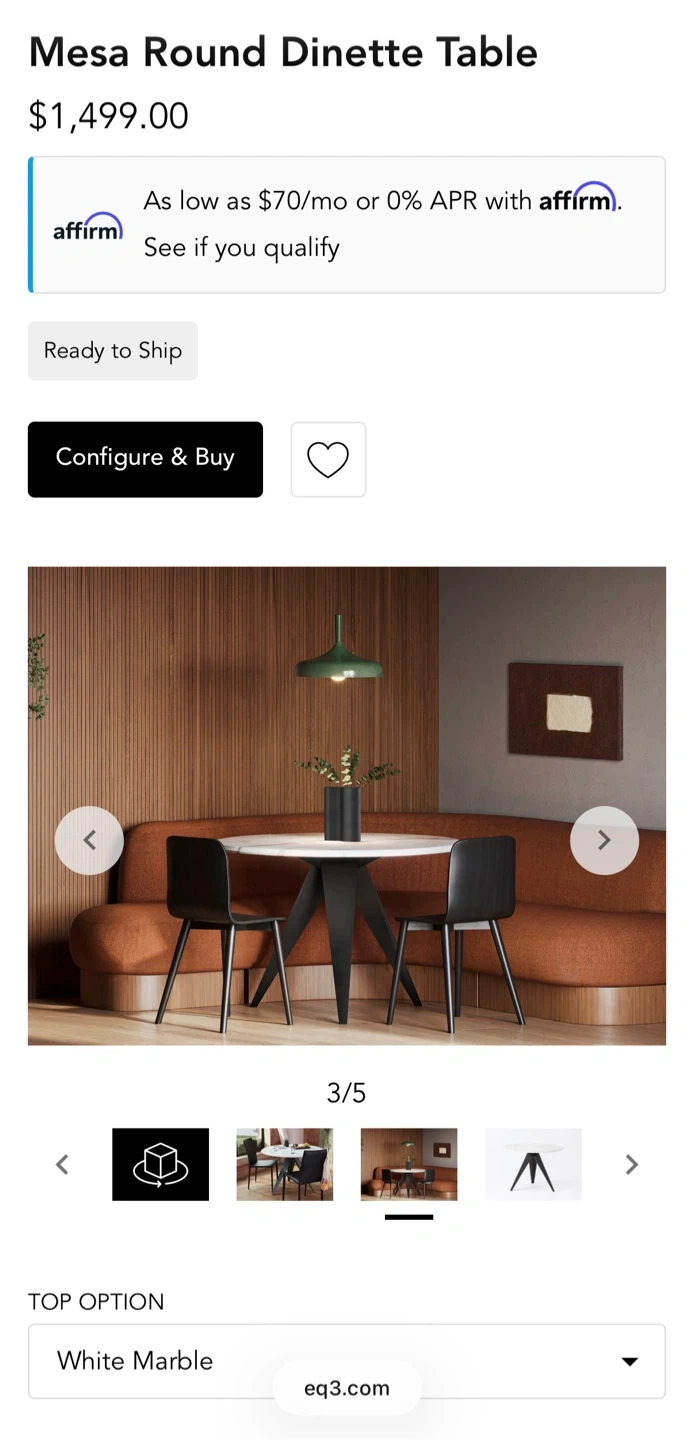Click the Ready to Ship badge
Viewport: 694px width, 1440px height.
point(113,351)
